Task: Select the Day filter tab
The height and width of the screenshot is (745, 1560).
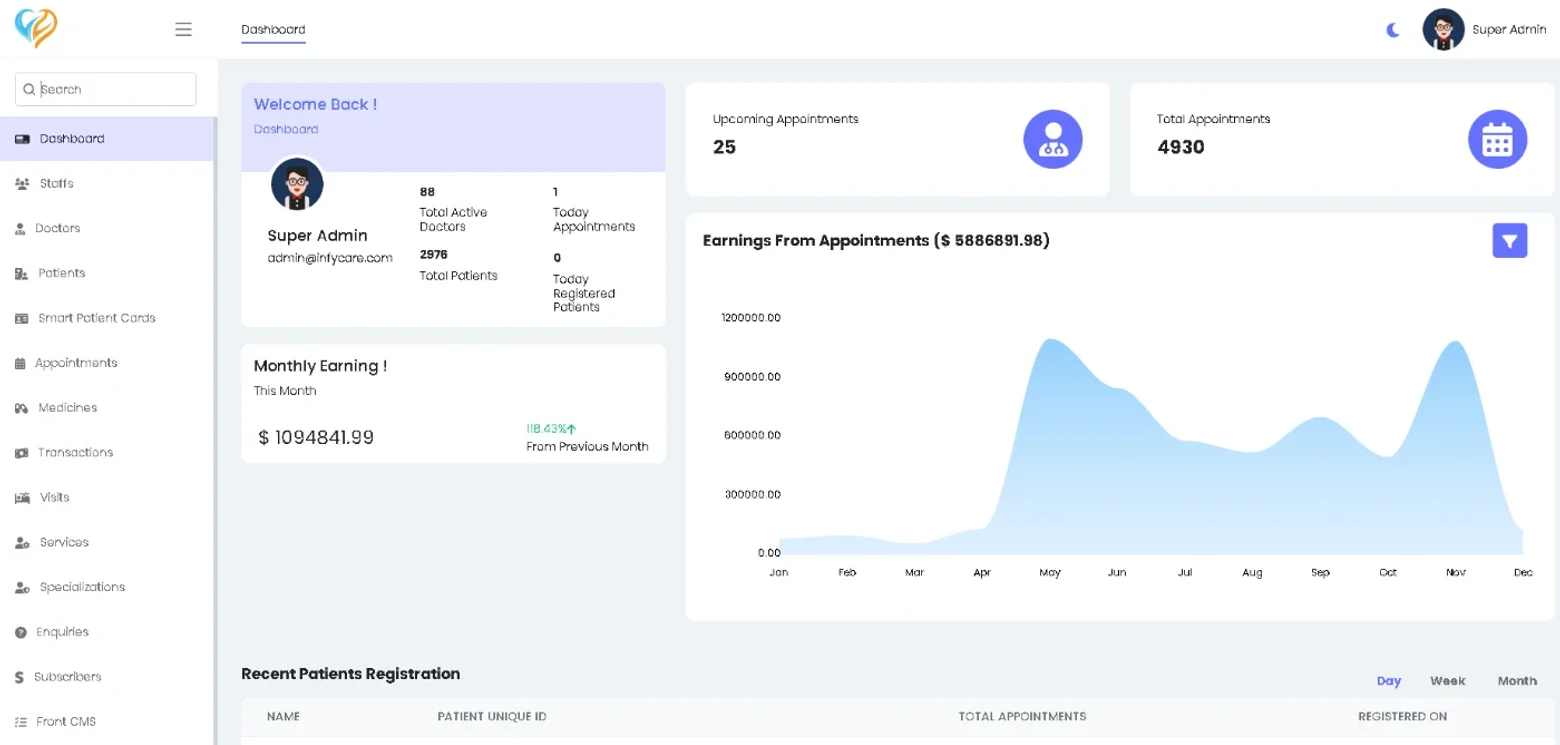Action: (x=1389, y=681)
